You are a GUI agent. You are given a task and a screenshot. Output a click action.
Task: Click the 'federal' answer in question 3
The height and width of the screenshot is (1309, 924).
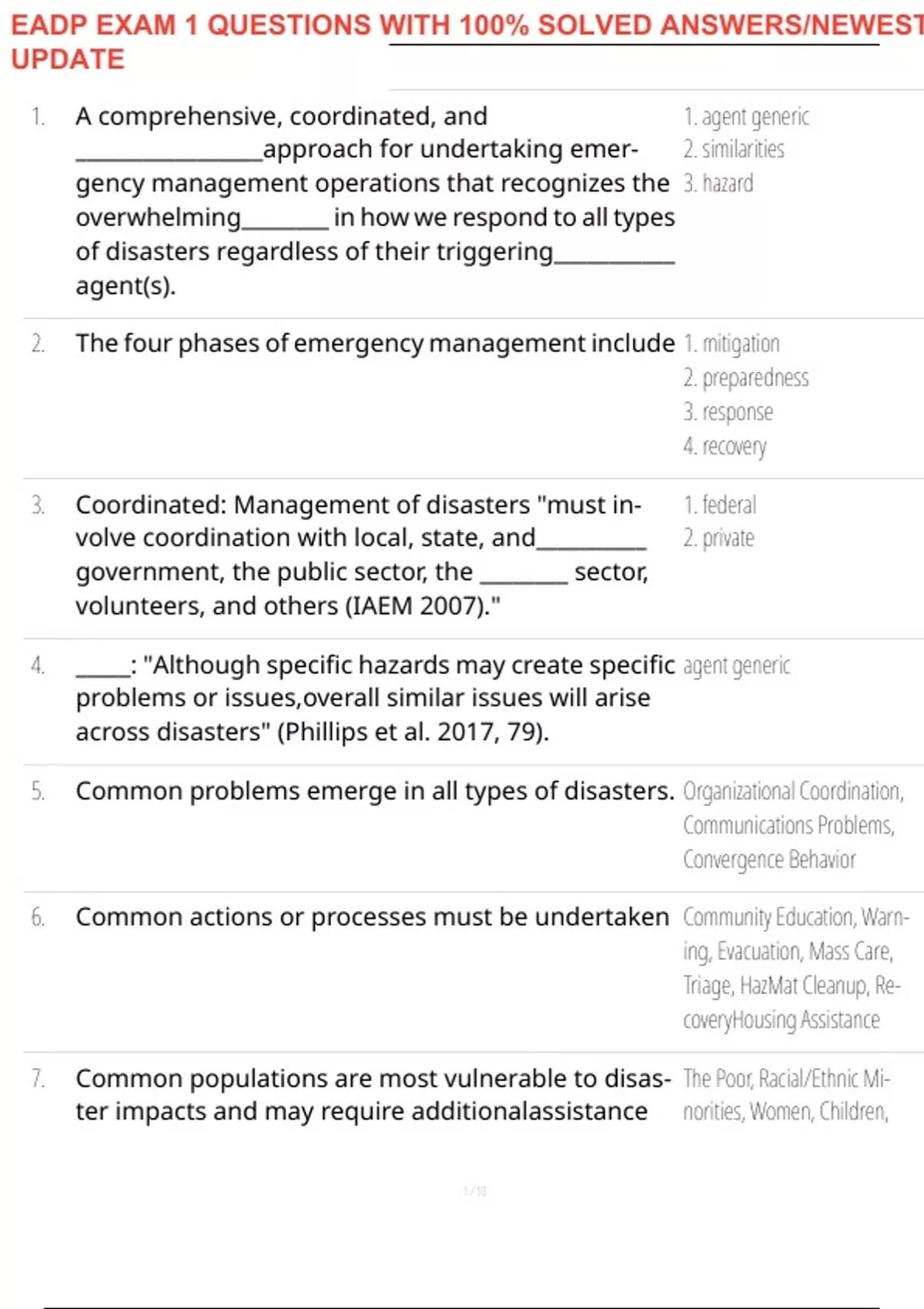point(720,505)
